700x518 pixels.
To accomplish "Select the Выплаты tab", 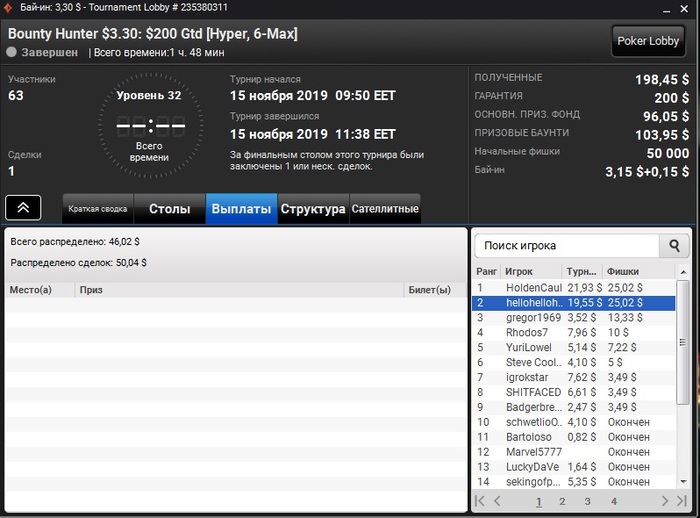I will pyautogui.click(x=241, y=209).
